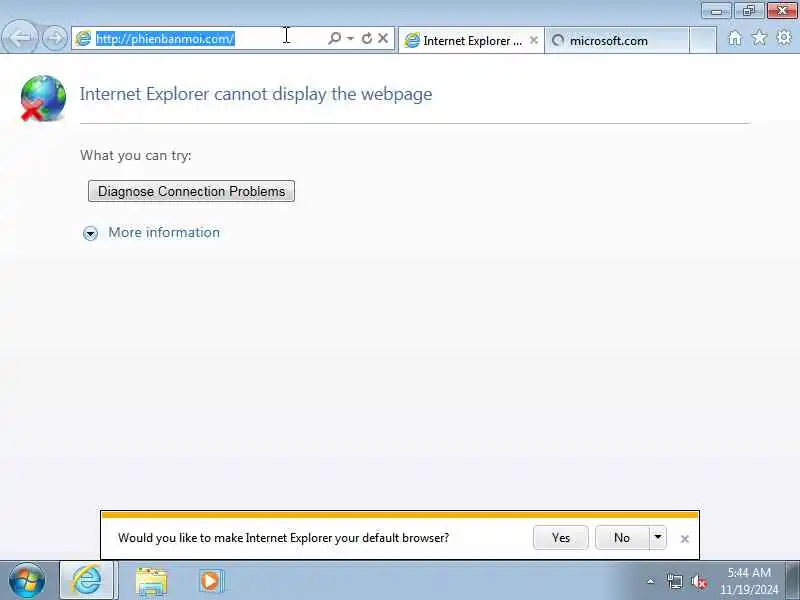Click No on default browser prompt

point(622,538)
